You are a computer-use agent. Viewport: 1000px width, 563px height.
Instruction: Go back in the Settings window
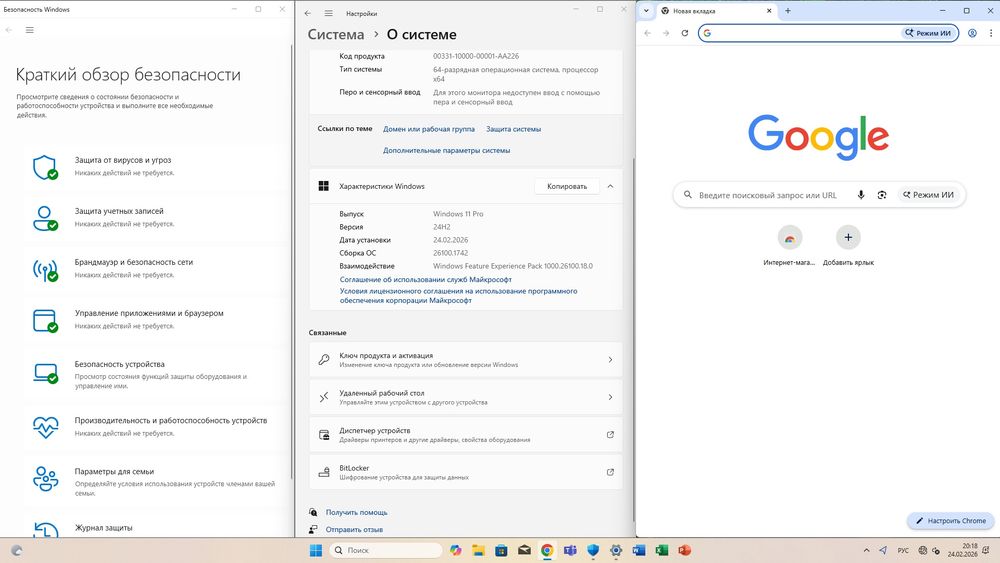(x=308, y=13)
